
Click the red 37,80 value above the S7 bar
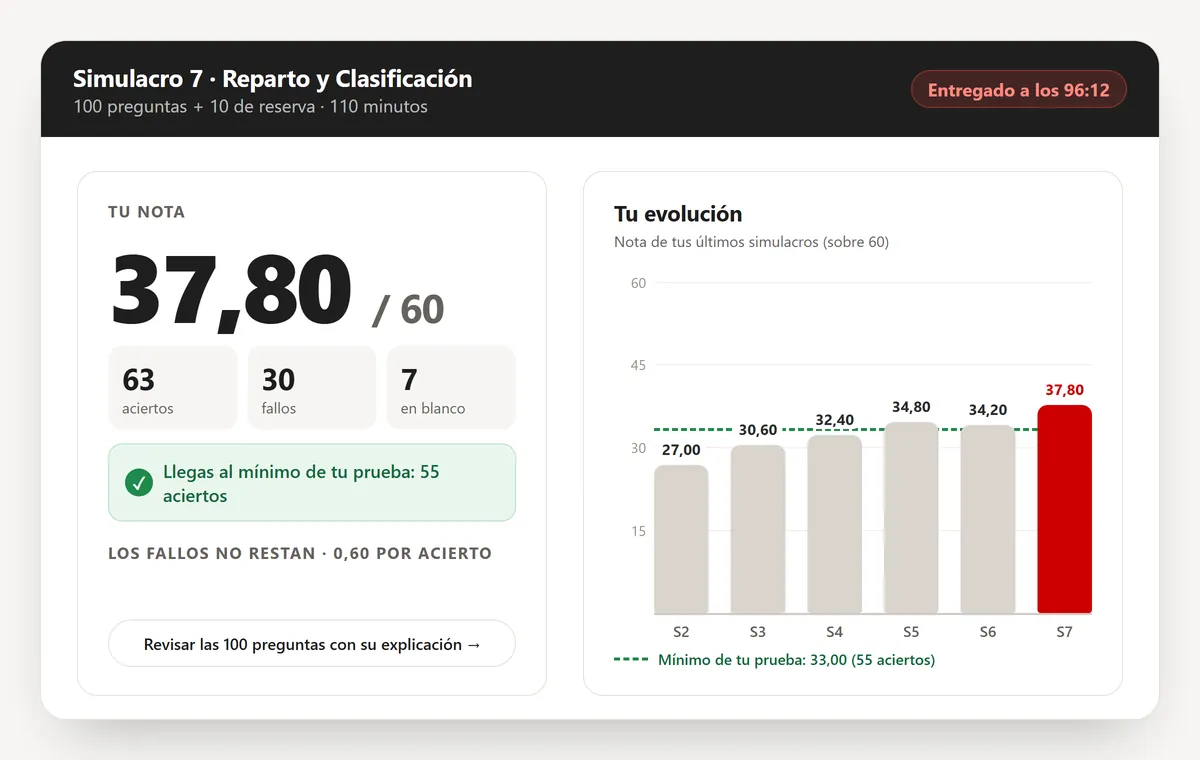1064,390
